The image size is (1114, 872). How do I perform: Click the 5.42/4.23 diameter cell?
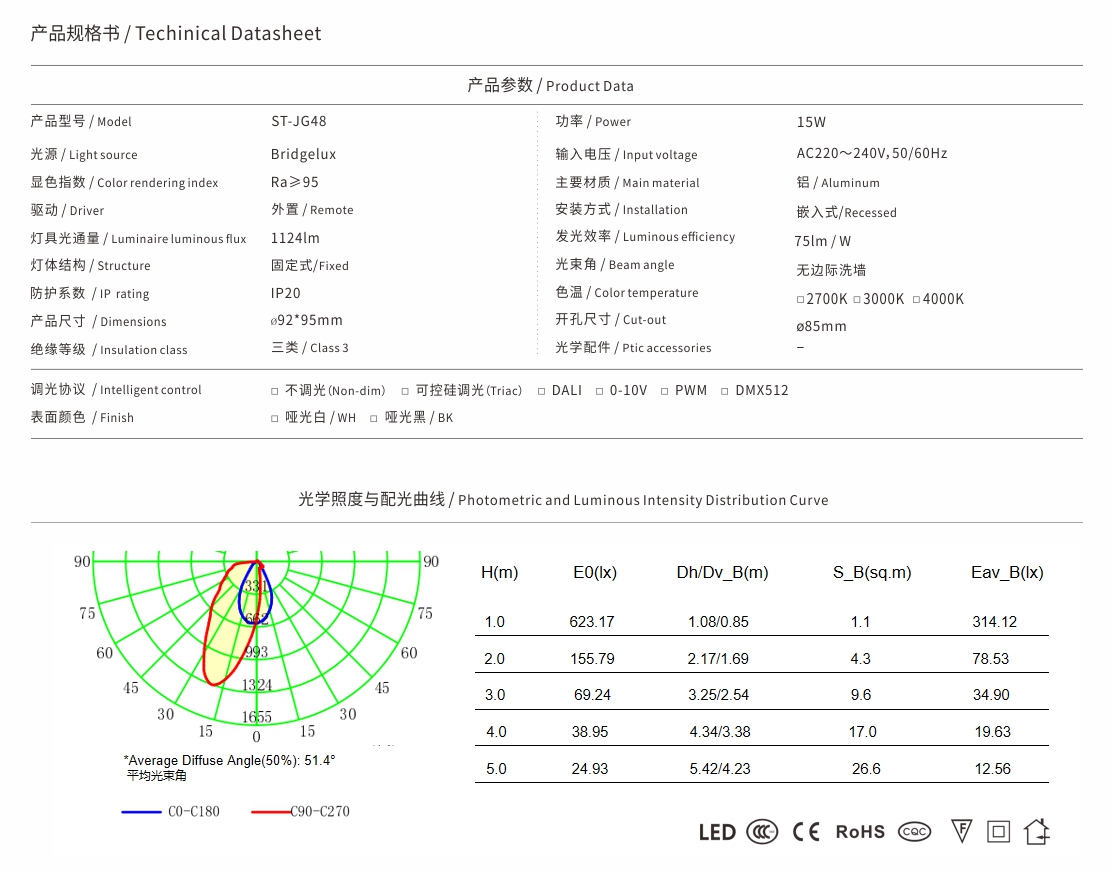click(x=720, y=769)
